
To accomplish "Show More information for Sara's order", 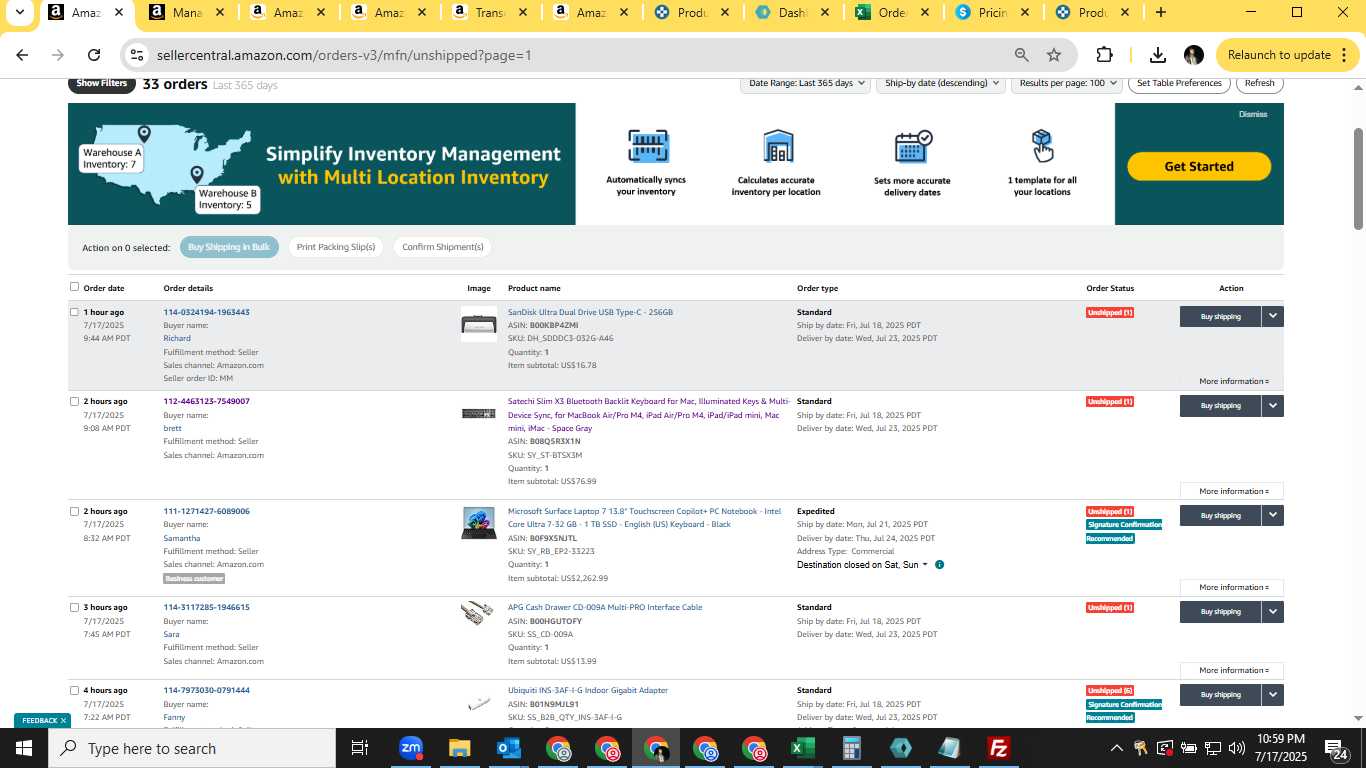I will (1232, 670).
